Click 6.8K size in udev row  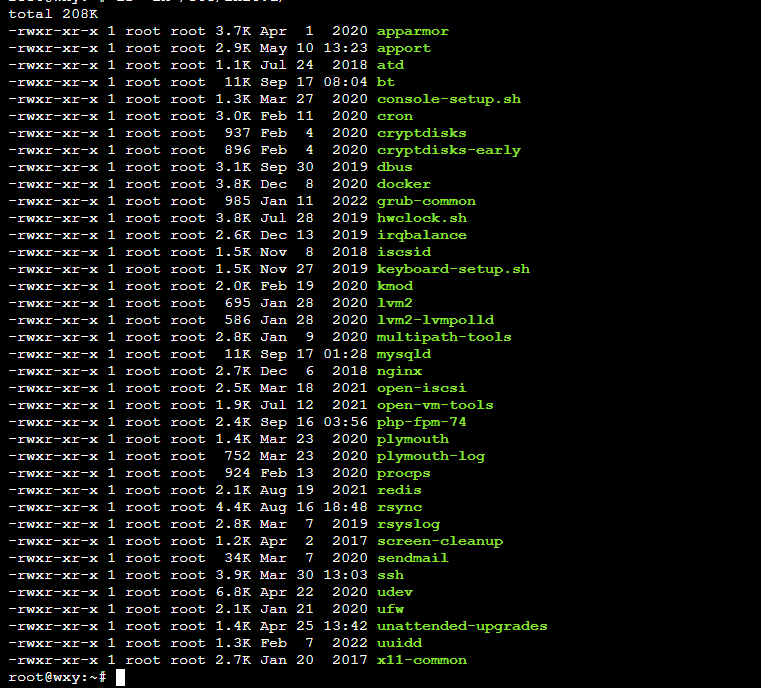pyautogui.click(x=233, y=592)
